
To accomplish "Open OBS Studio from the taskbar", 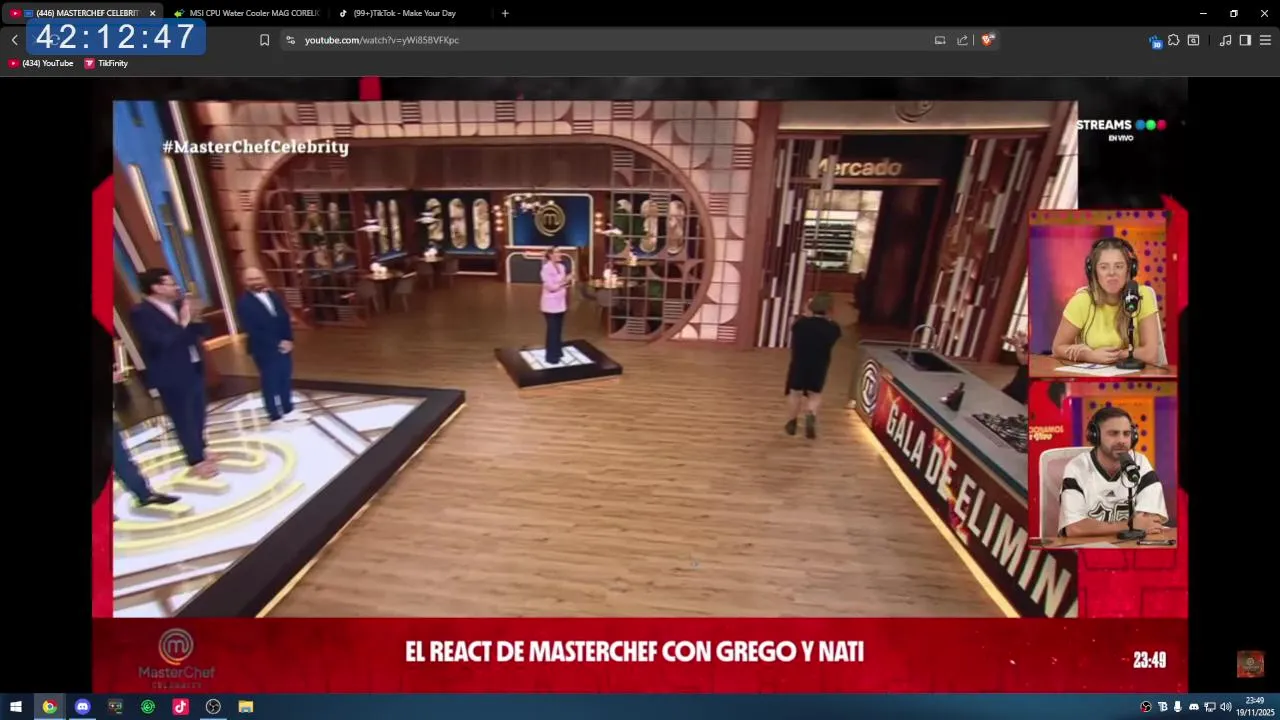I will [x=213, y=707].
